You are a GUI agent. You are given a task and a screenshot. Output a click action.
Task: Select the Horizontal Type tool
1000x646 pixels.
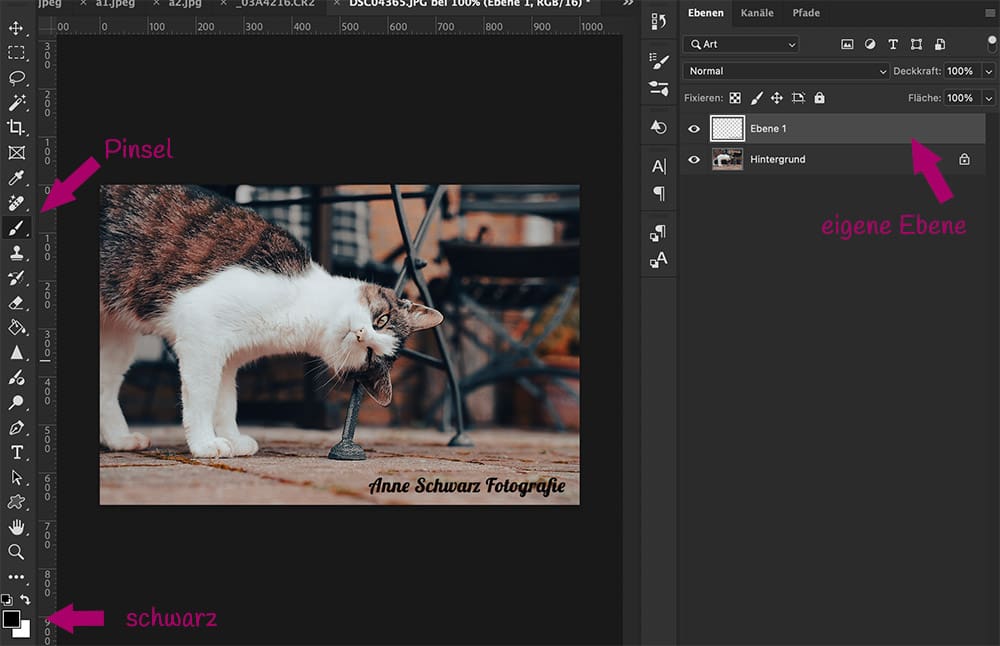click(x=18, y=453)
